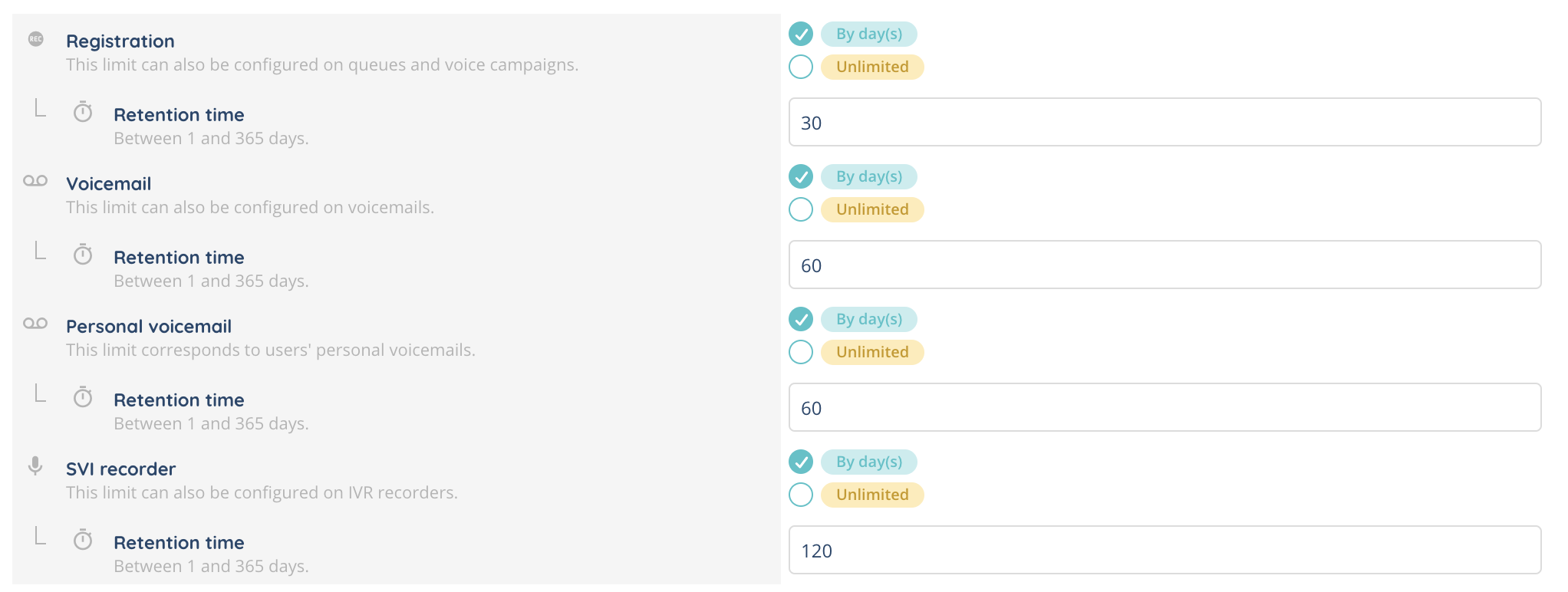The height and width of the screenshot is (592, 1568).
Task: Click Registration retention time field showing 30
Action: click(x=1164, y=123)
